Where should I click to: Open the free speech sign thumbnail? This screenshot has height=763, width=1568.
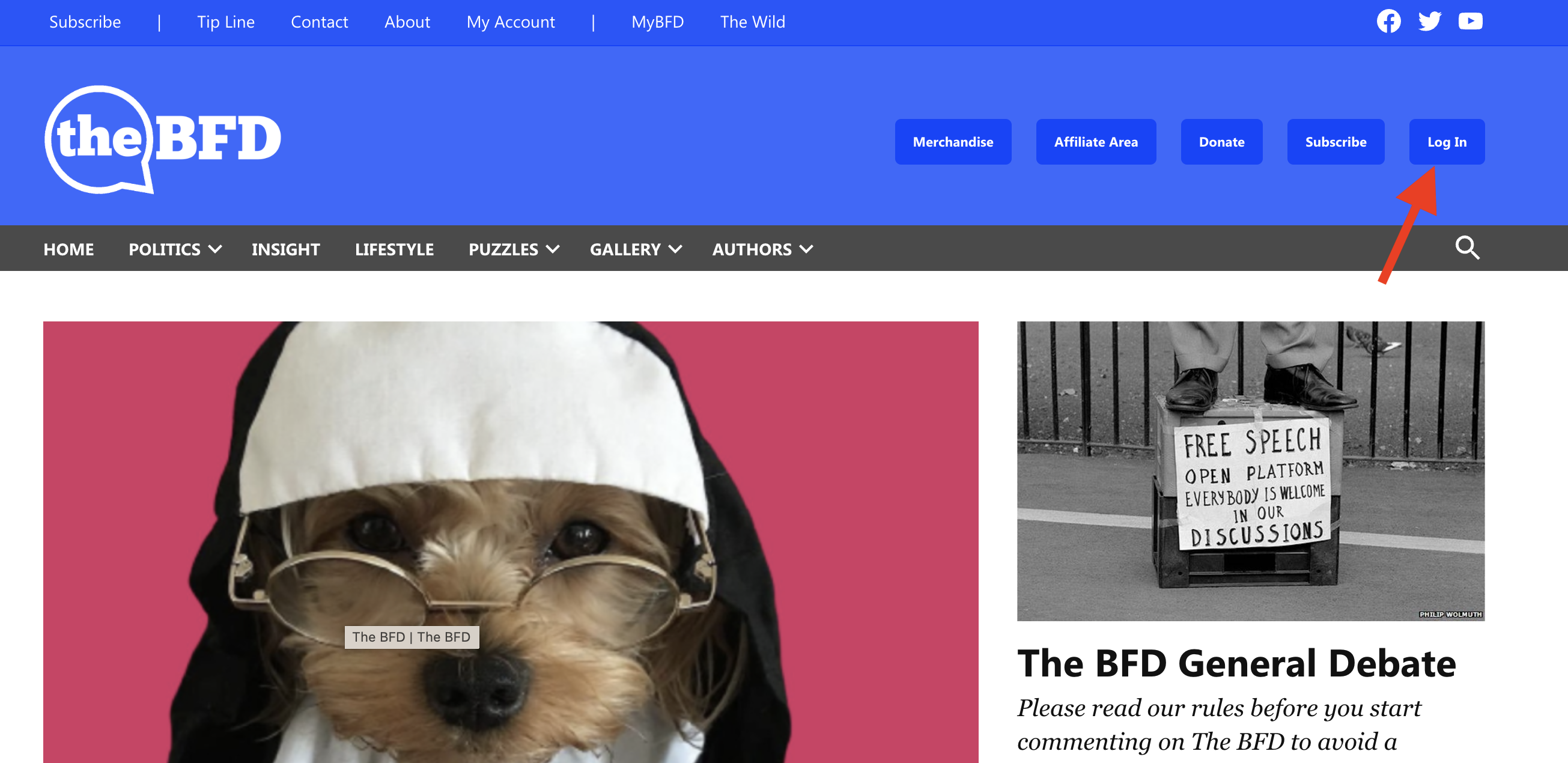tap(1250, 470)
